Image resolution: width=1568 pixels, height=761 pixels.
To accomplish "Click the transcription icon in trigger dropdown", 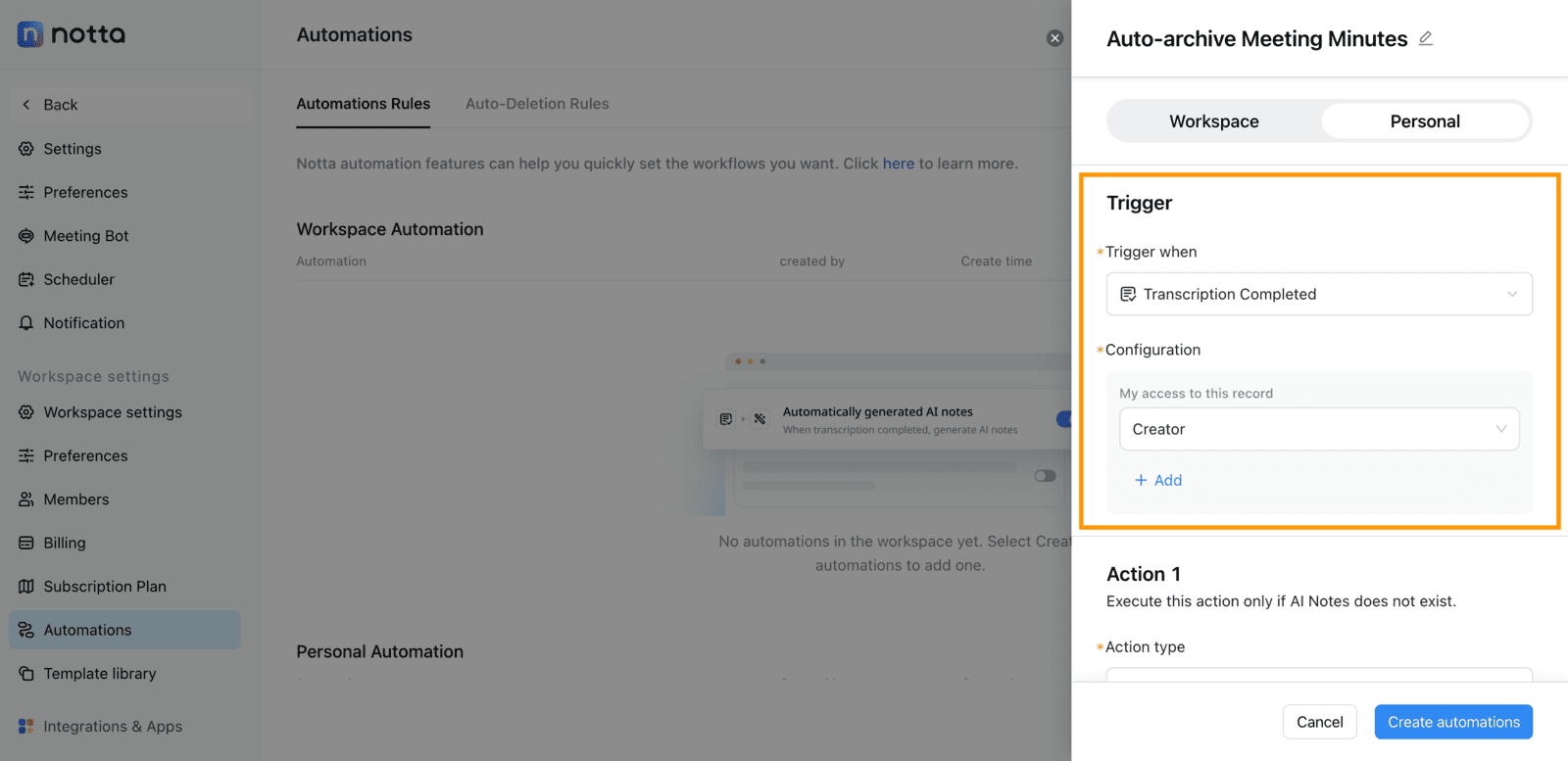I will (1128, 294).
